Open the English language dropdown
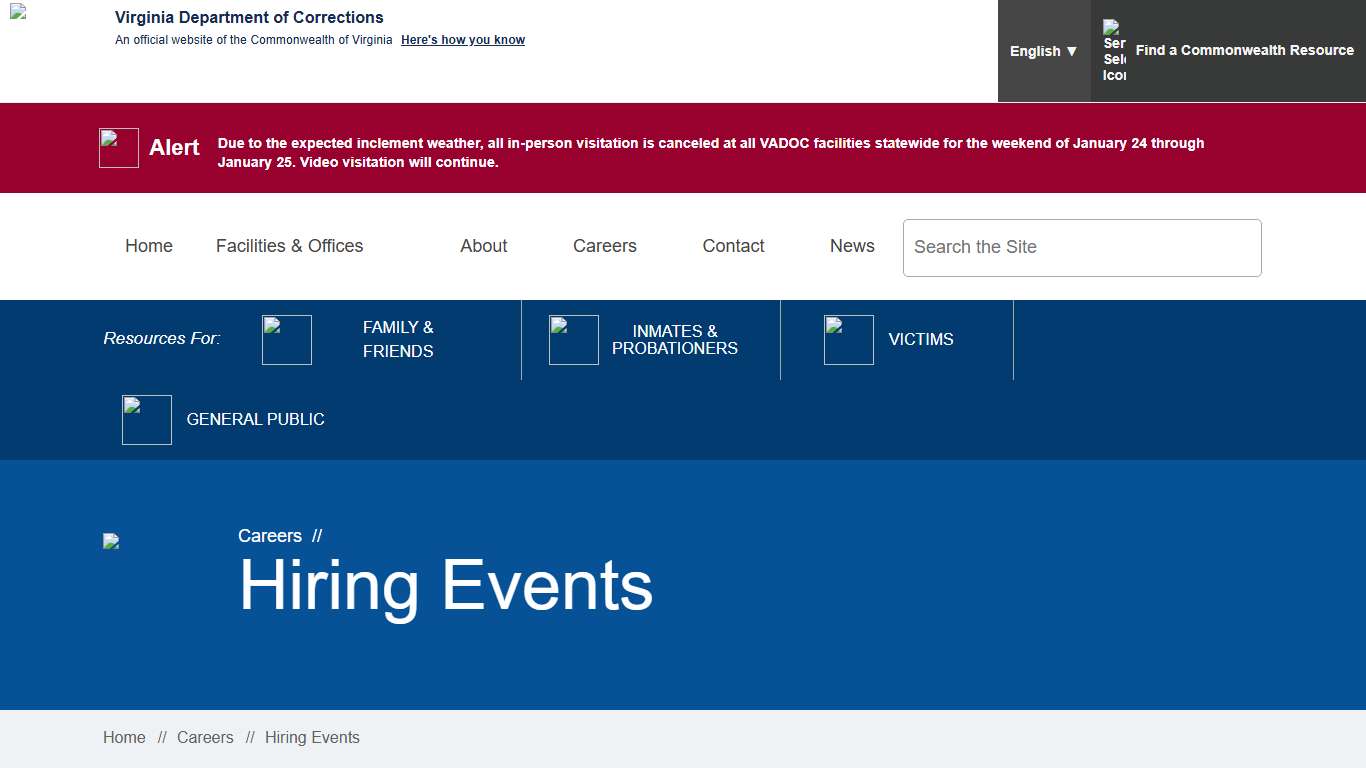1366x768 pixels. 1043,50
